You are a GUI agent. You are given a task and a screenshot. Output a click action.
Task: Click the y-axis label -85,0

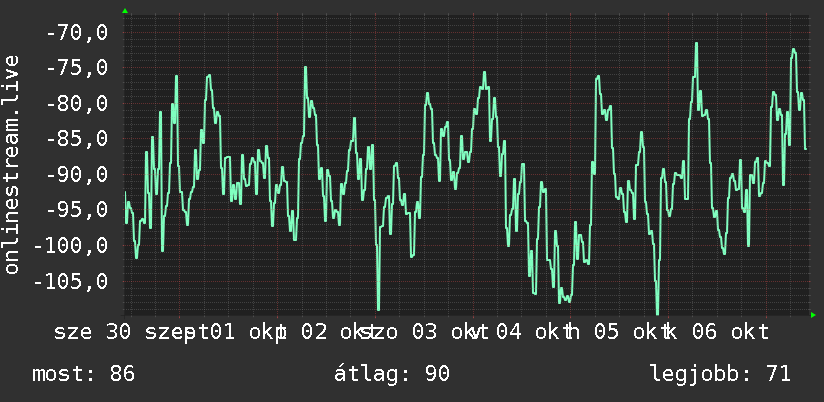coord(77,139)
